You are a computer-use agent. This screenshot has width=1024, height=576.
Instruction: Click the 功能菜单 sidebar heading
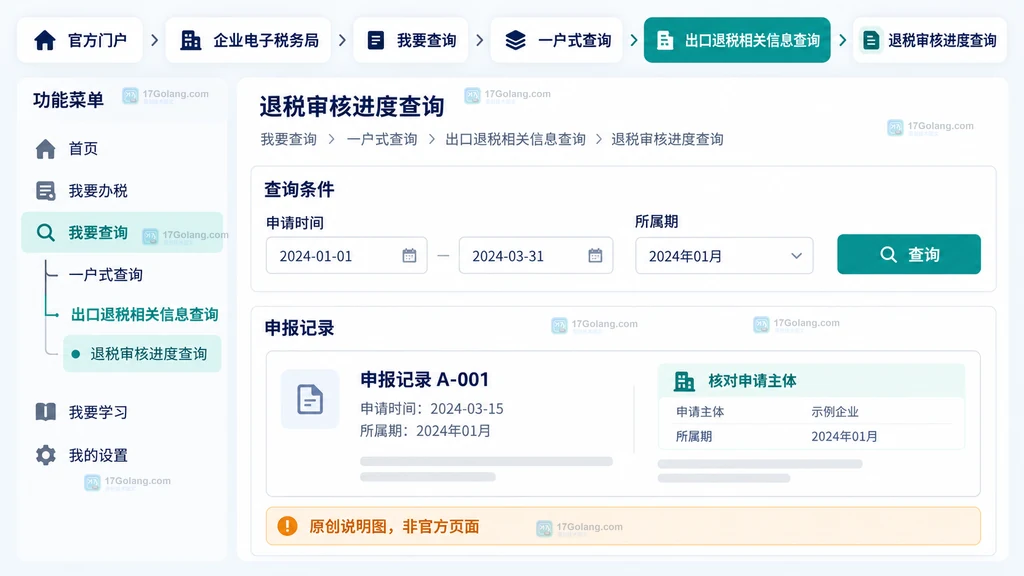(69, 100)
